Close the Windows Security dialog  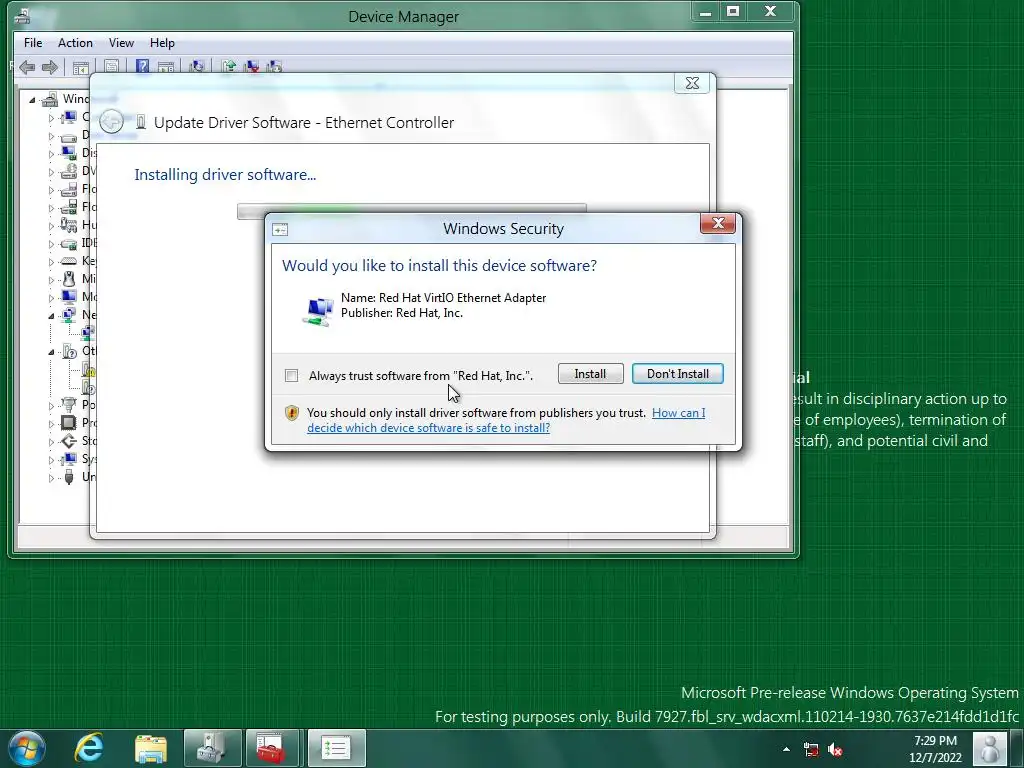[718, 223]
